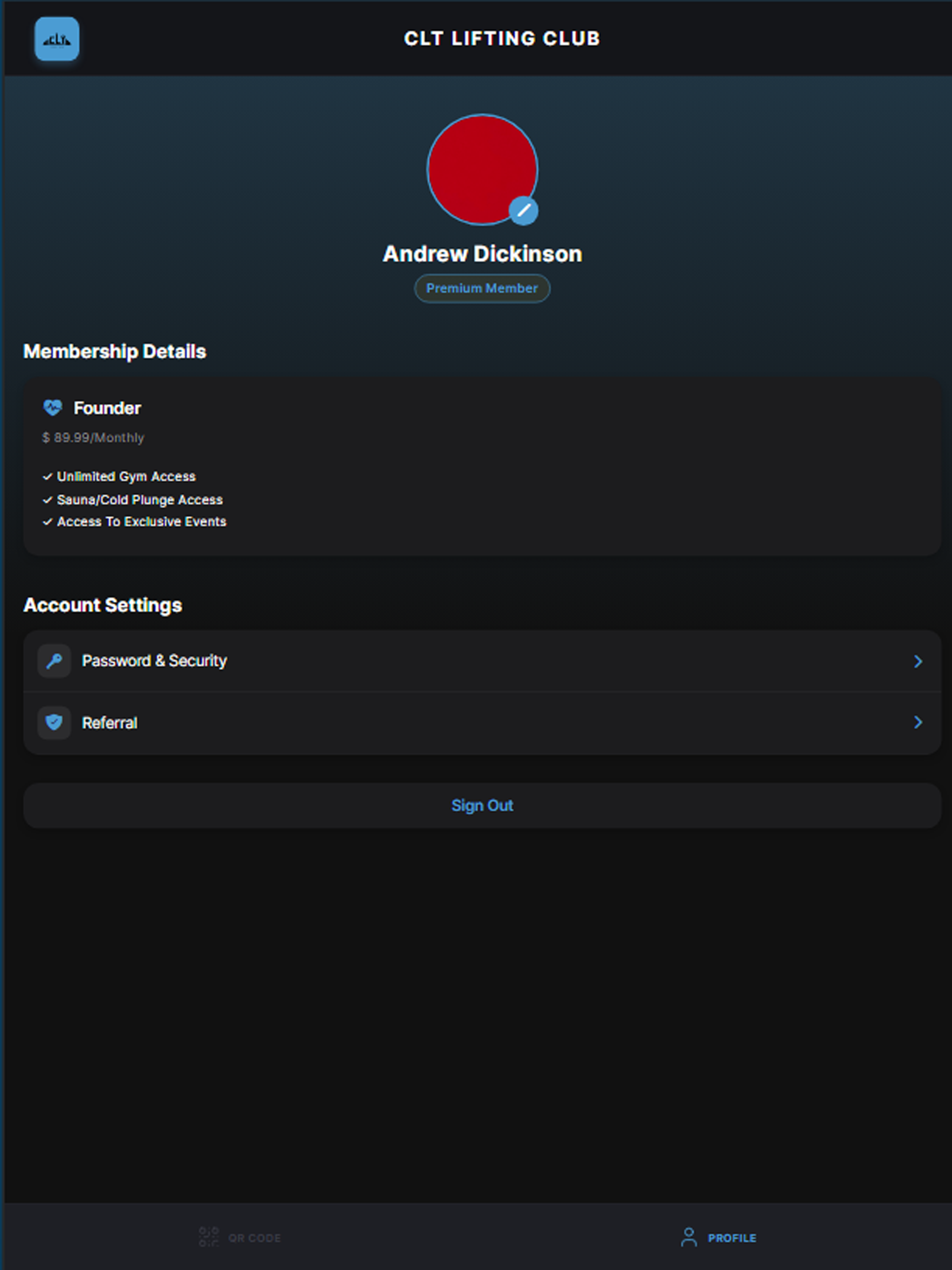Click the heart pulse icon beside Founder
Image resolution: width=952 pixels, height=1270 pixels.
(x=53, y=407)
